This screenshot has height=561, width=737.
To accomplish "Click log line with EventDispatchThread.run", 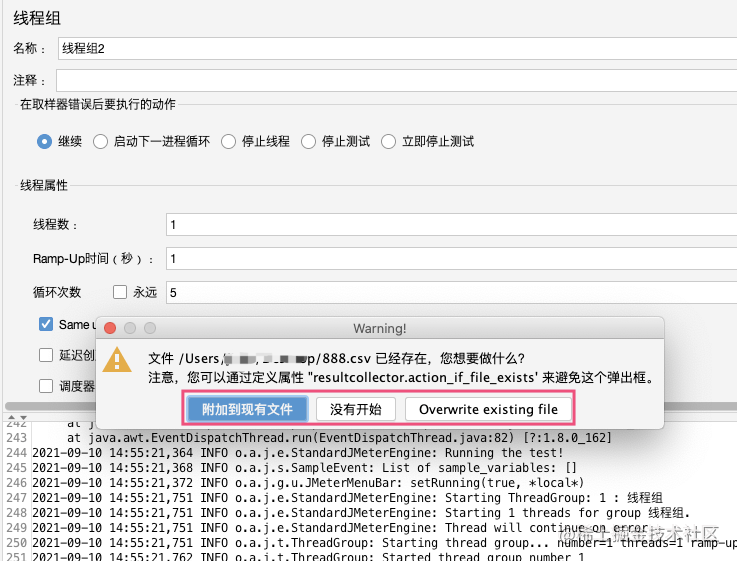I will (339, 438).
